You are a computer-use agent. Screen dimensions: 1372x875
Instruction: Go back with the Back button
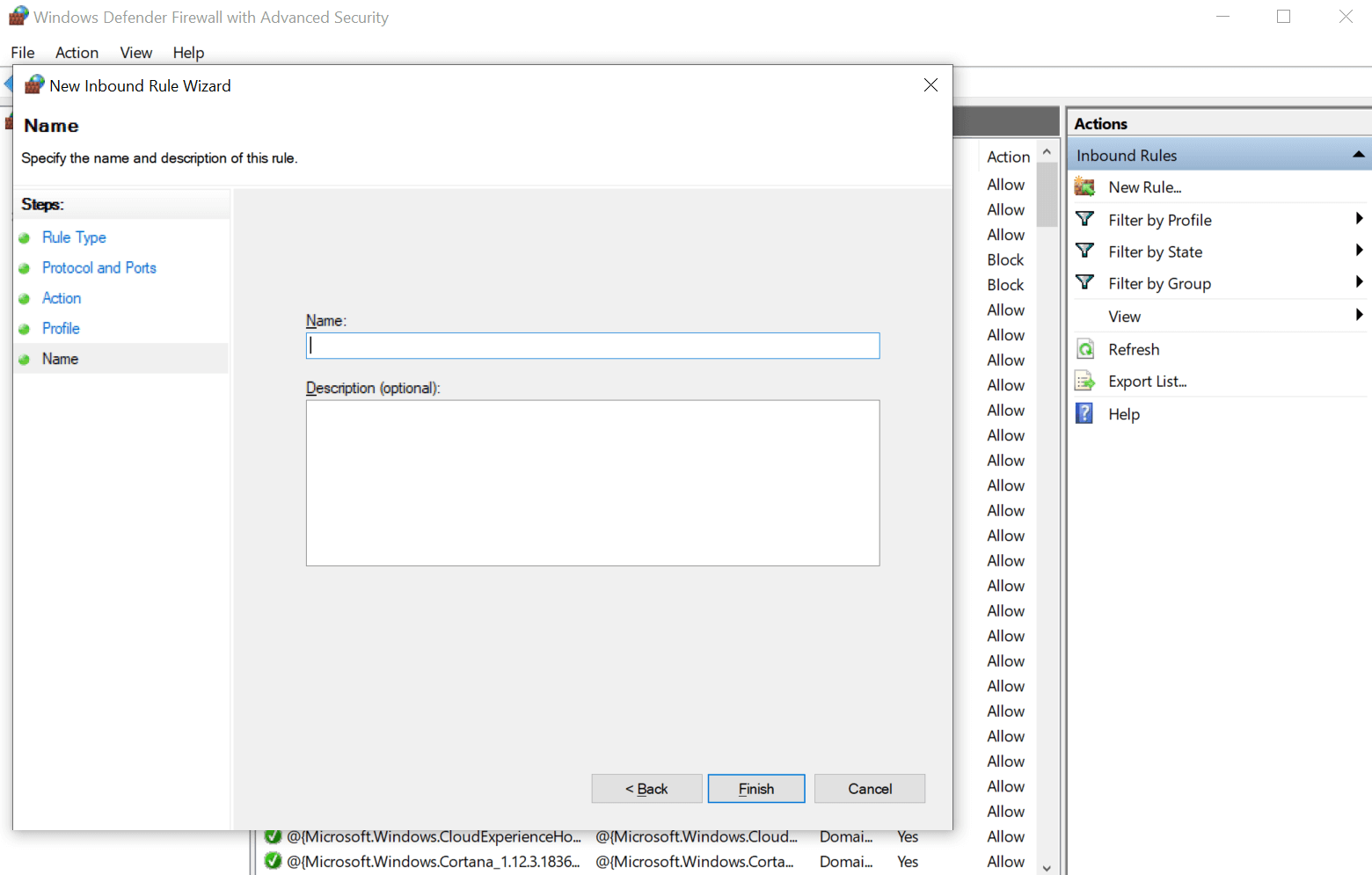coord(646,789)
